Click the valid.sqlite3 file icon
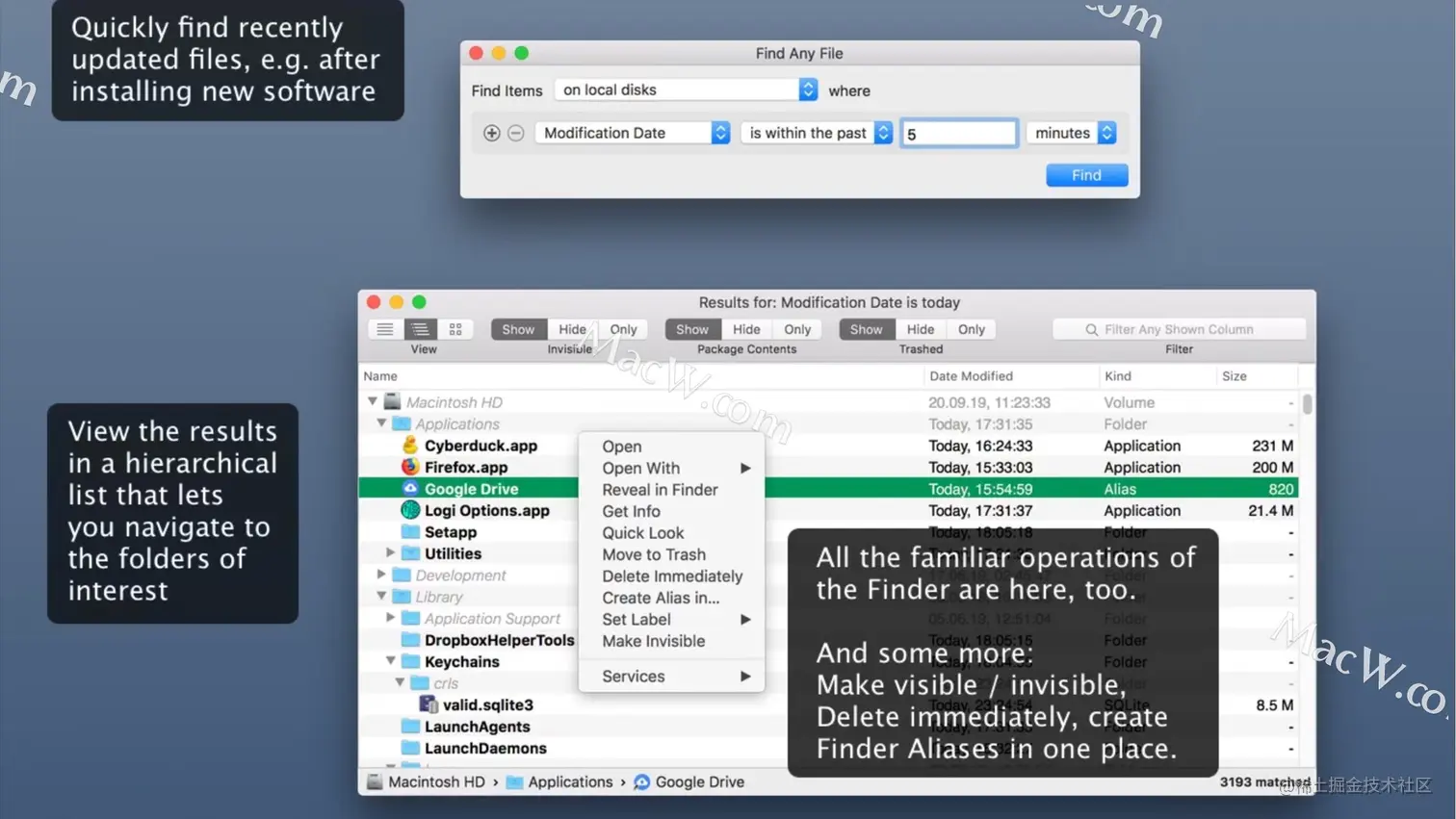The height and width of the screenshot is (819, 1456). tap(429, 704)
